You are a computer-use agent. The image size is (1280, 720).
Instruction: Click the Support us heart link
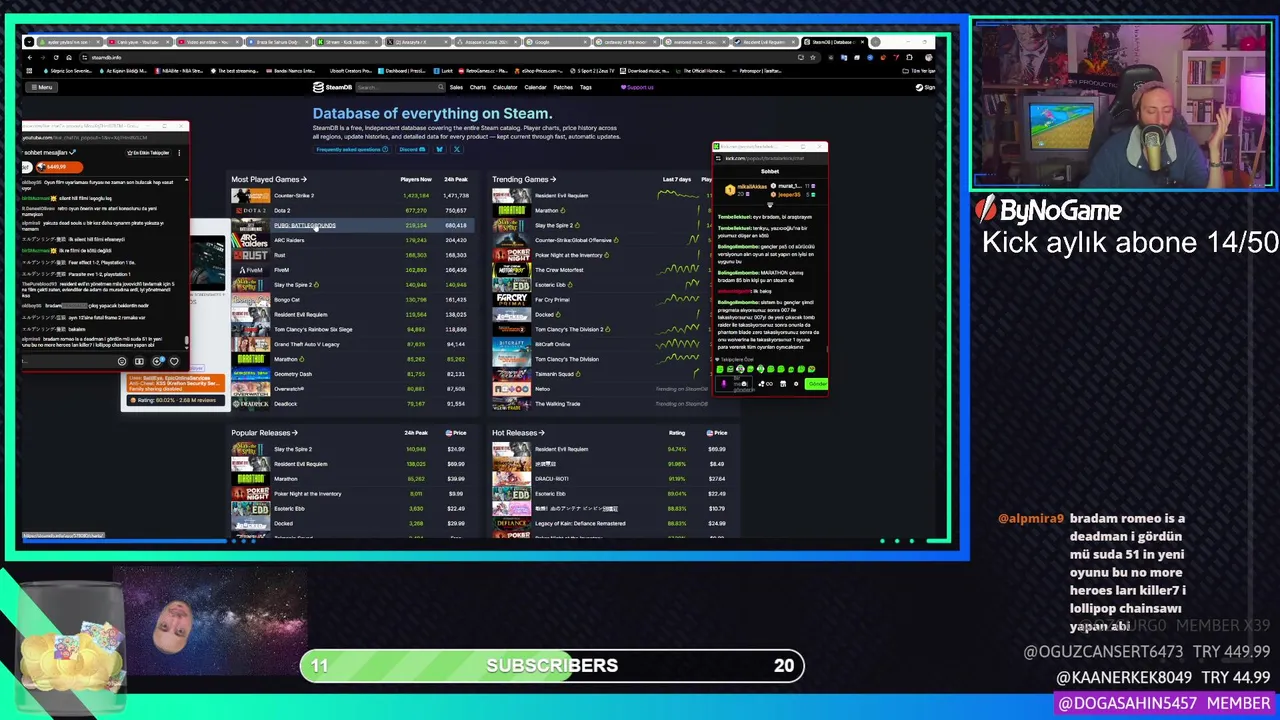637,87
